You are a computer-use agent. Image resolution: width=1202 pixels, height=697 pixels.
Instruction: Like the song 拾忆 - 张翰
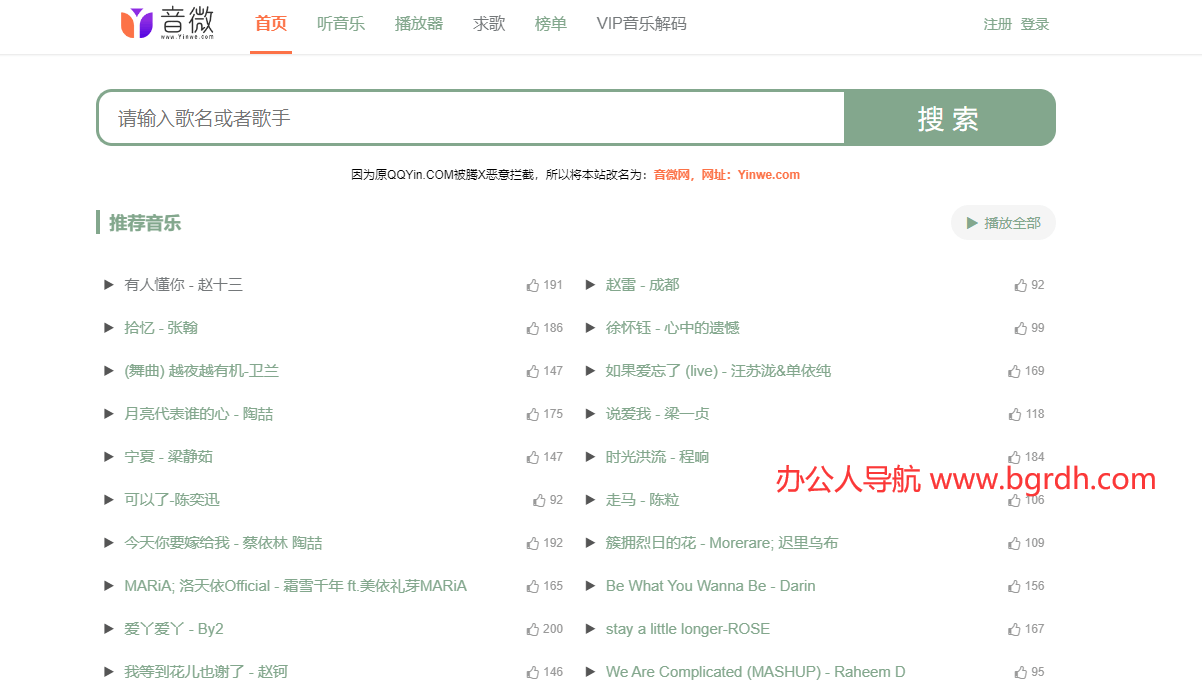(x=533, y=328)
